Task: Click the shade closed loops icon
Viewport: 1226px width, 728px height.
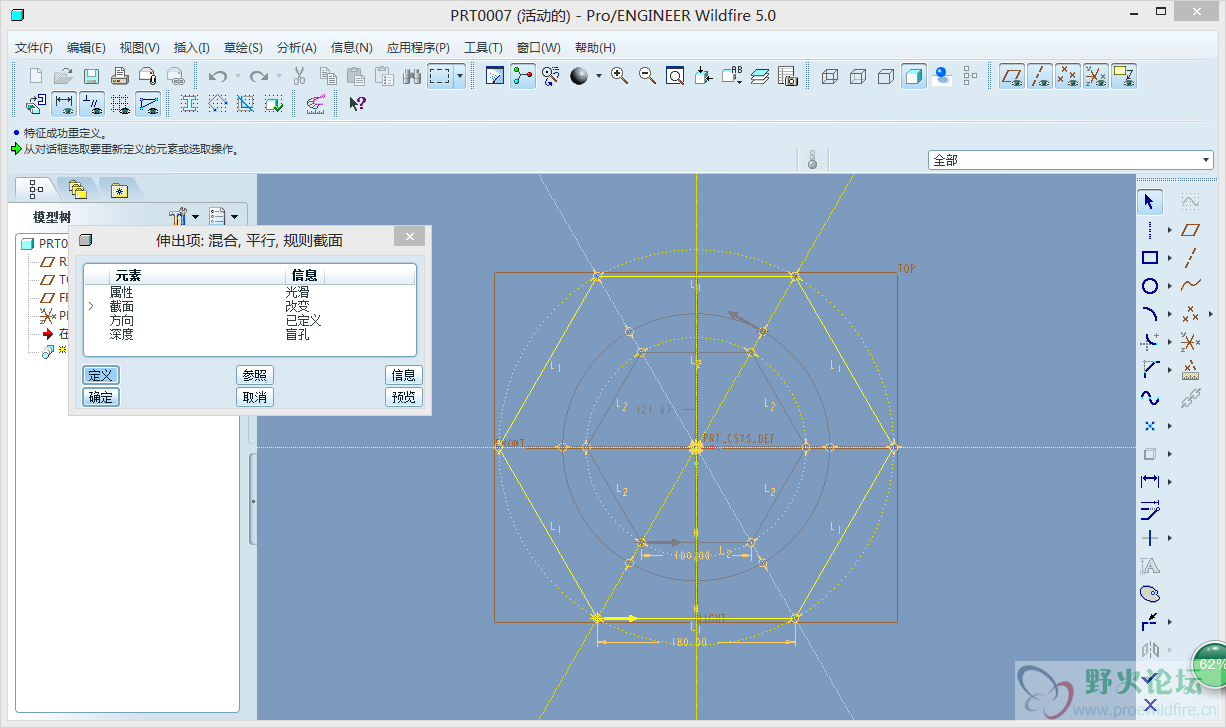Action: pos(189,102)
